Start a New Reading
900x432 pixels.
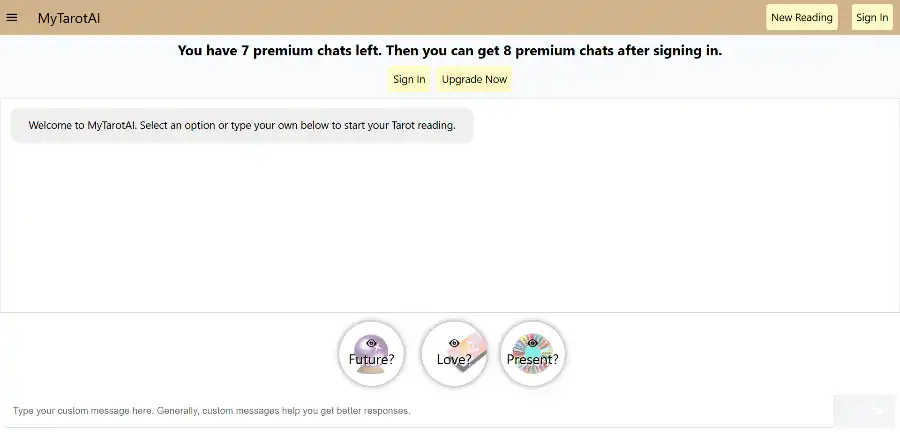click(x=802, y=17)
